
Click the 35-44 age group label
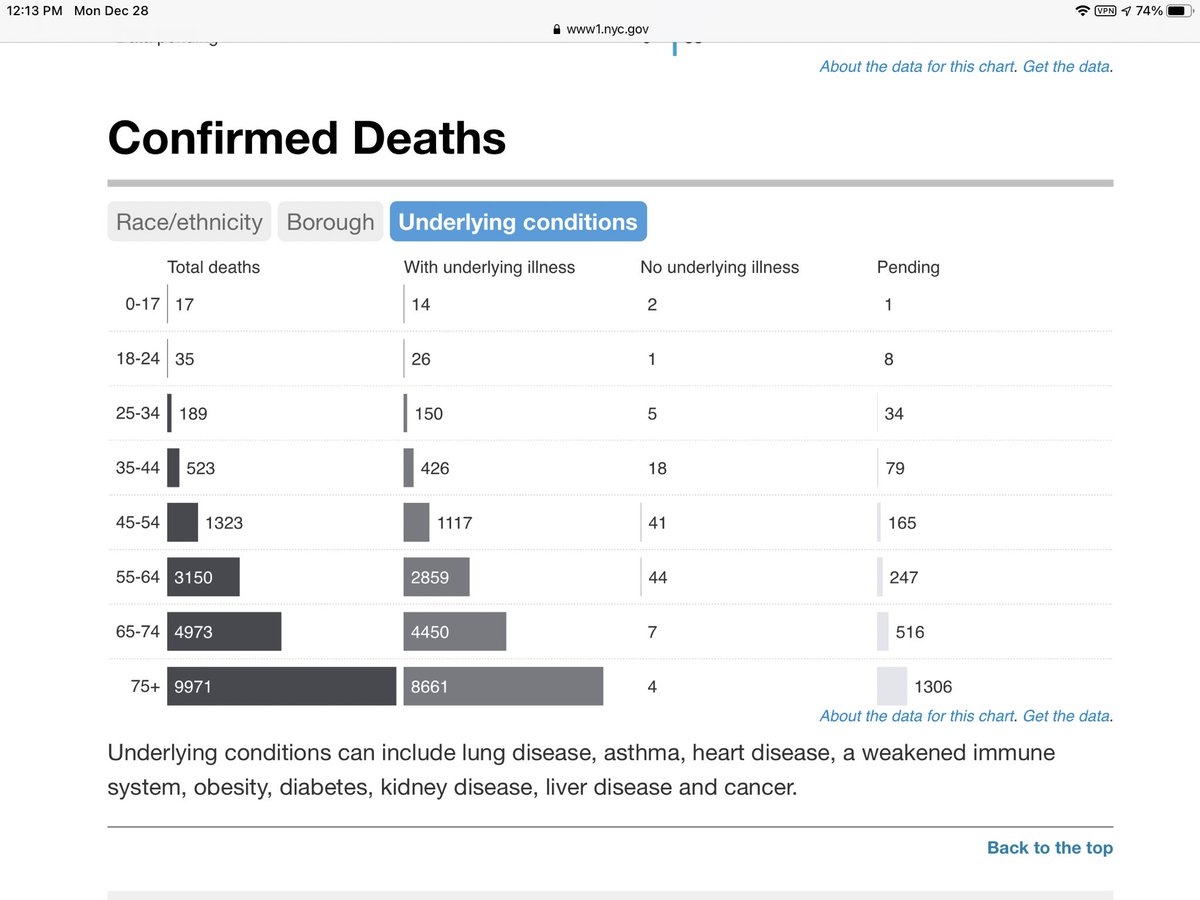(x=138, y=468)
